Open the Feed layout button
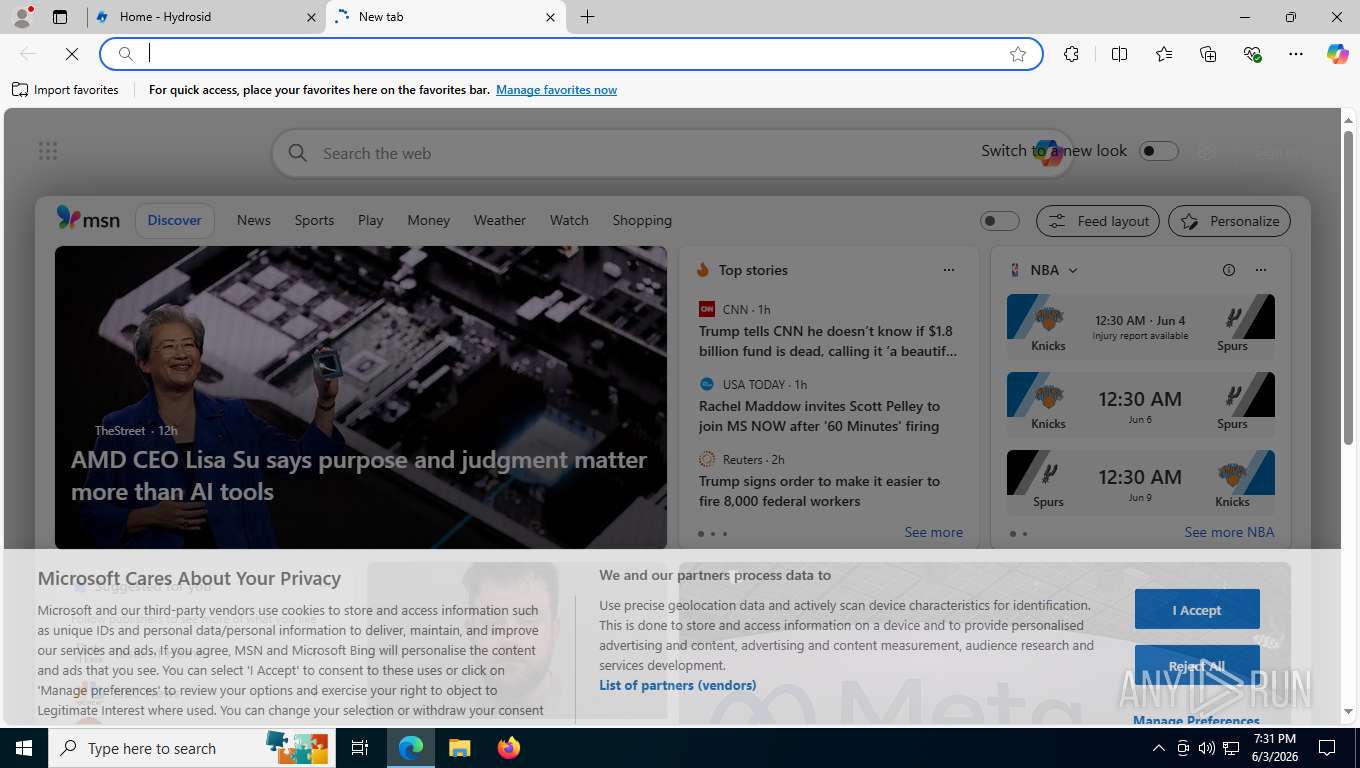 pyautogui.click(x=1098, y=221)
